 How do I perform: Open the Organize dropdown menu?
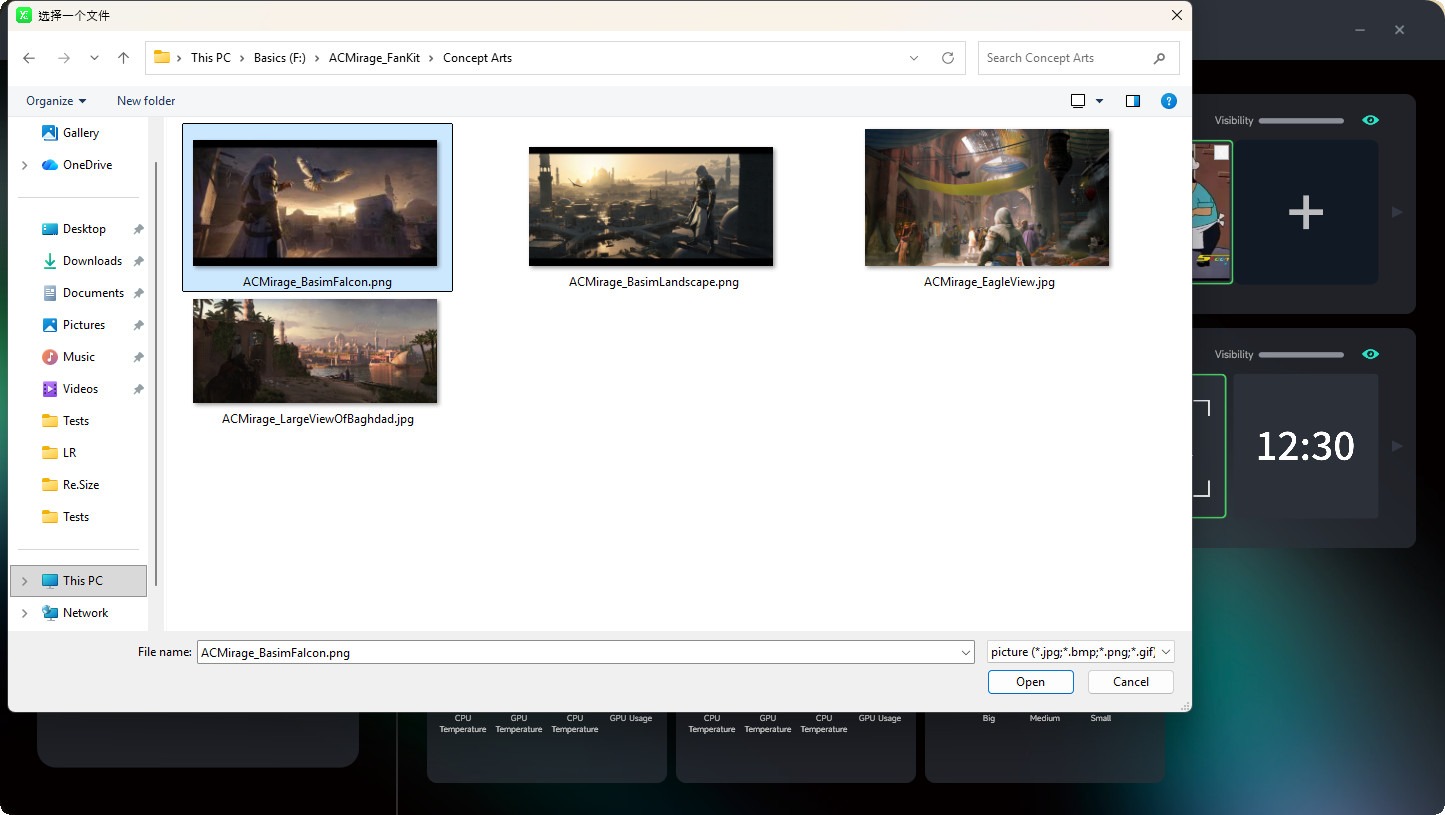(56, 101)
